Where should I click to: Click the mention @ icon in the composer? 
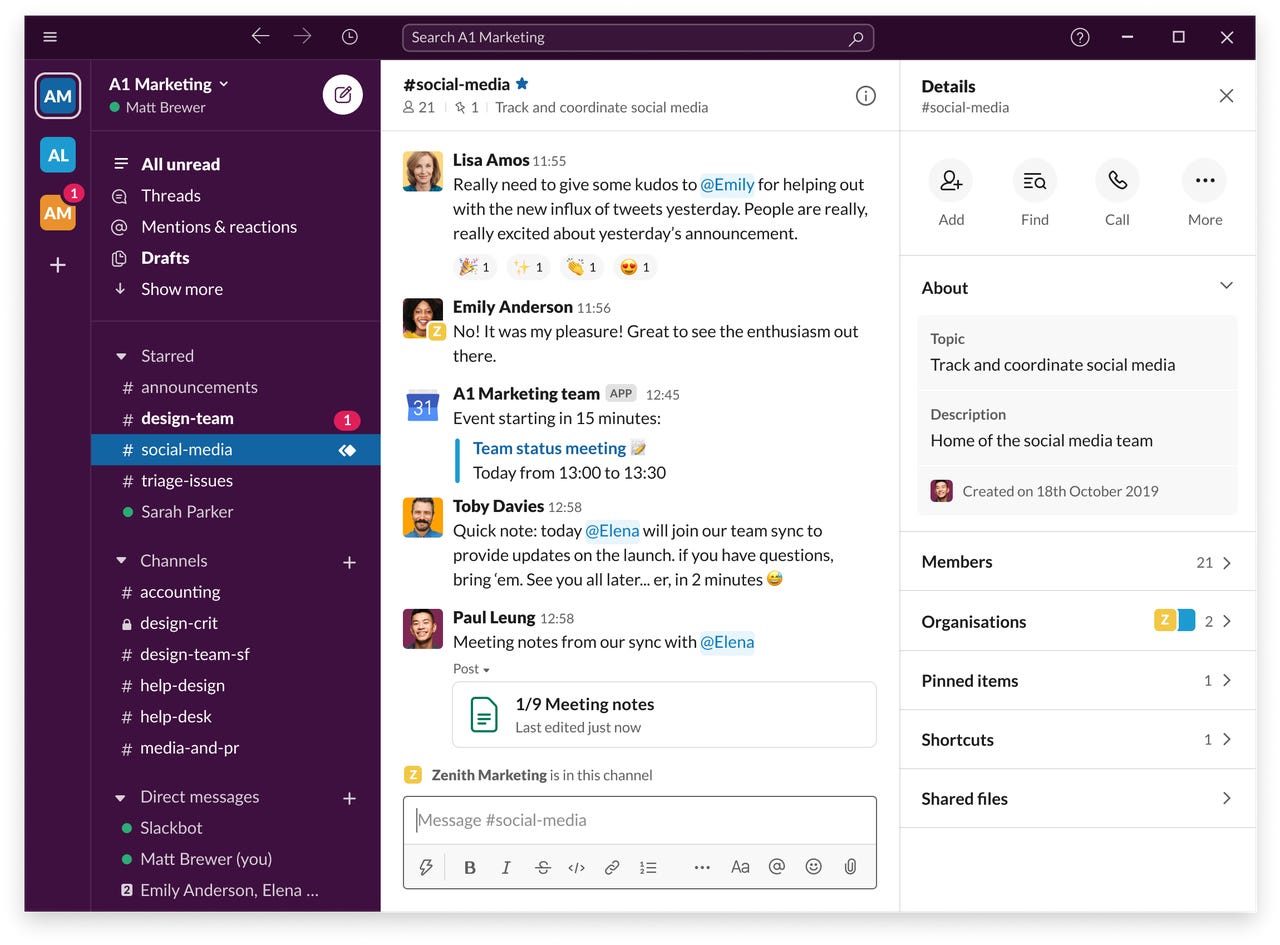(777, 867)
